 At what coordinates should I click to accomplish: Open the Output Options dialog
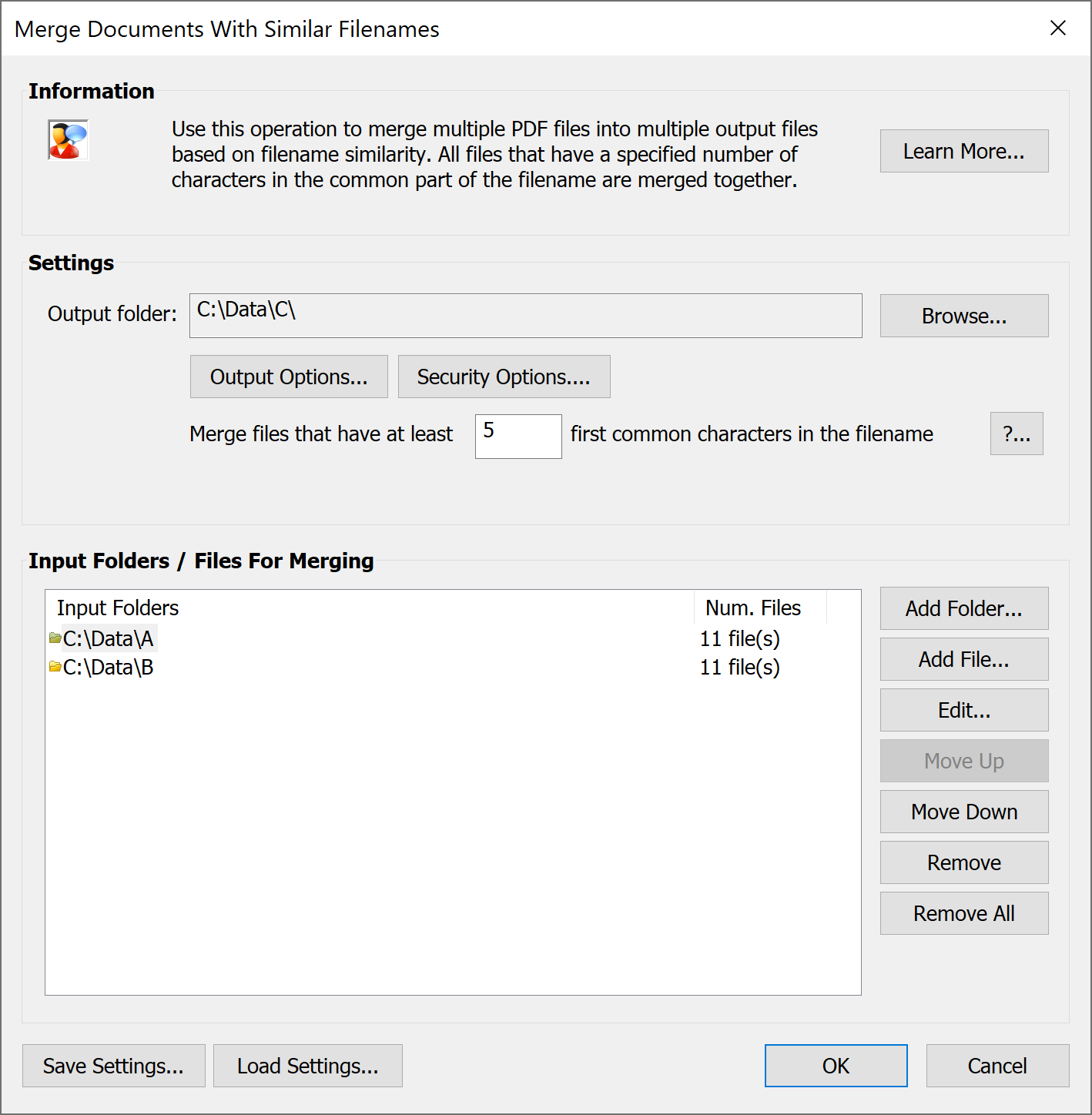(x=289, y=377)
